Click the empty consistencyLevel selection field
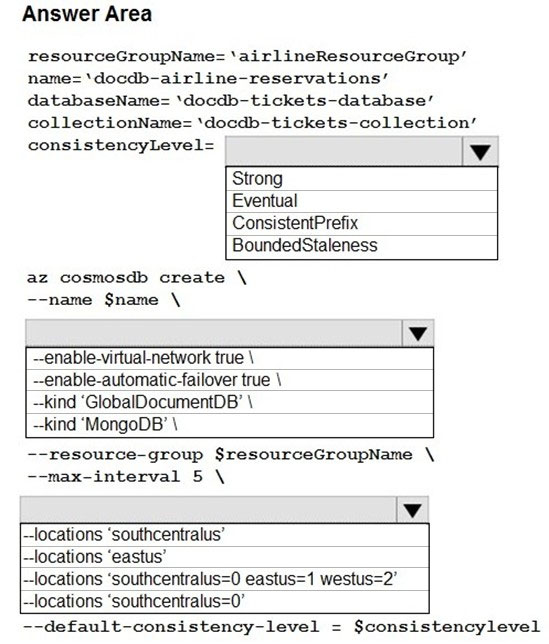Viewport: 549px width, 644px height. click(344, 152)
